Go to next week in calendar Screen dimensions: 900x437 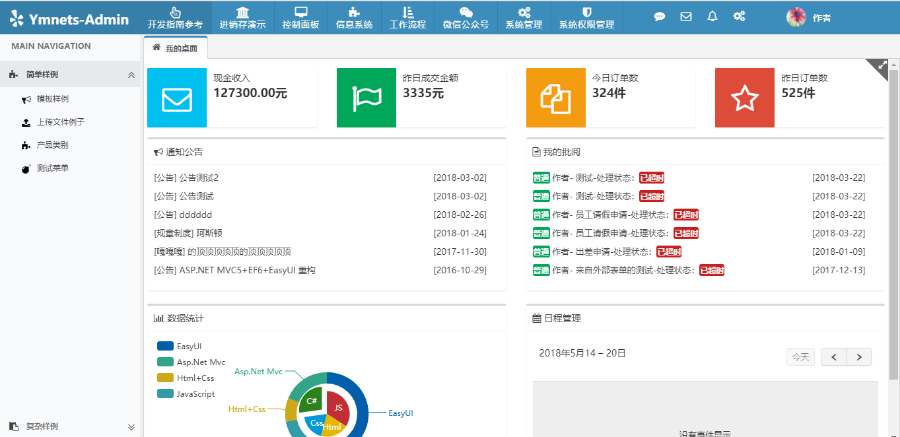859,357
